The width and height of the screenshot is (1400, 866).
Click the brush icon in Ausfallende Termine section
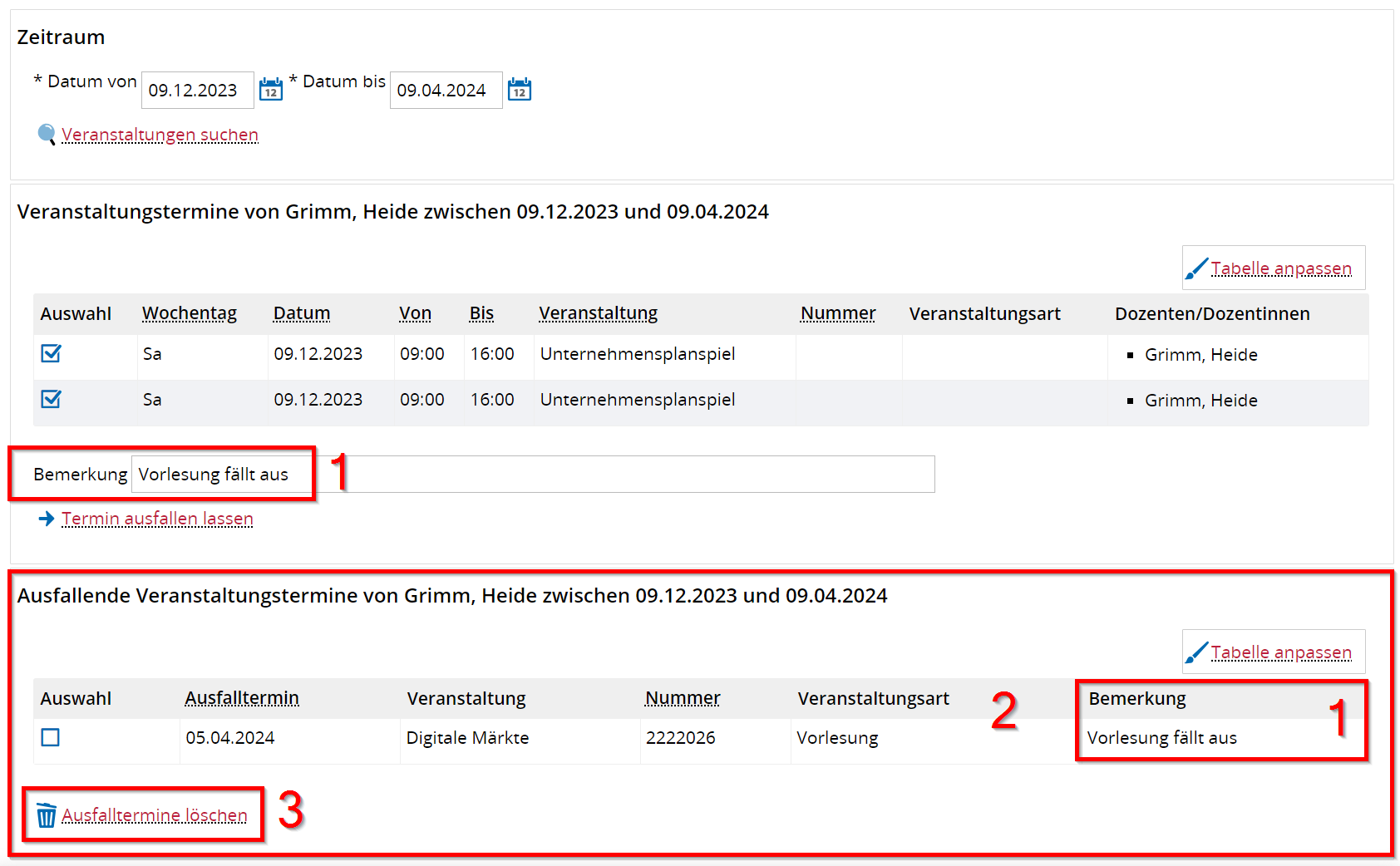(1196, 653)
